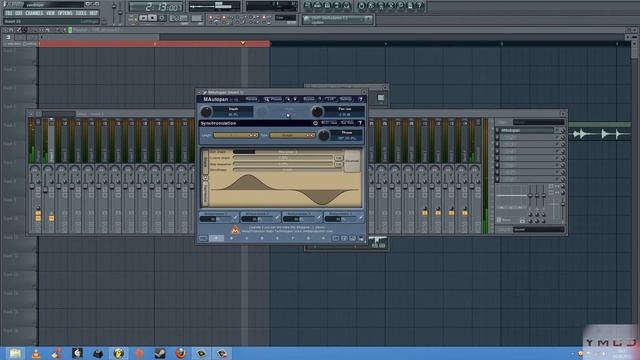Adjust the Smoothness slider

pos(288,169)
